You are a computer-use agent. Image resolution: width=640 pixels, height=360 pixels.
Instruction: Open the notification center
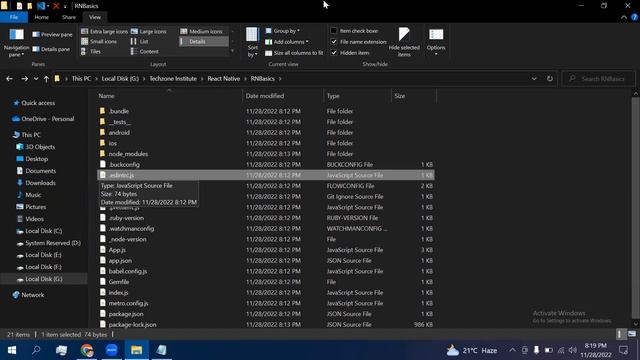pos(624,350)
